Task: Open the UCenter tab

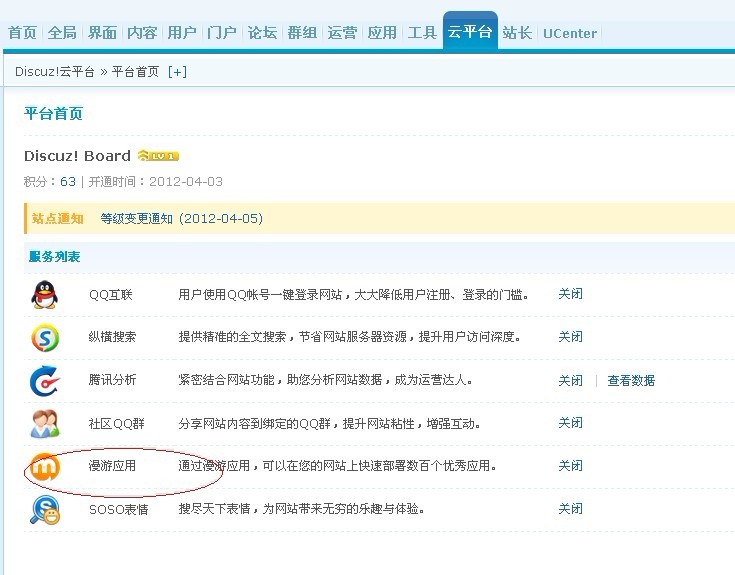Action: click(570, 33)
